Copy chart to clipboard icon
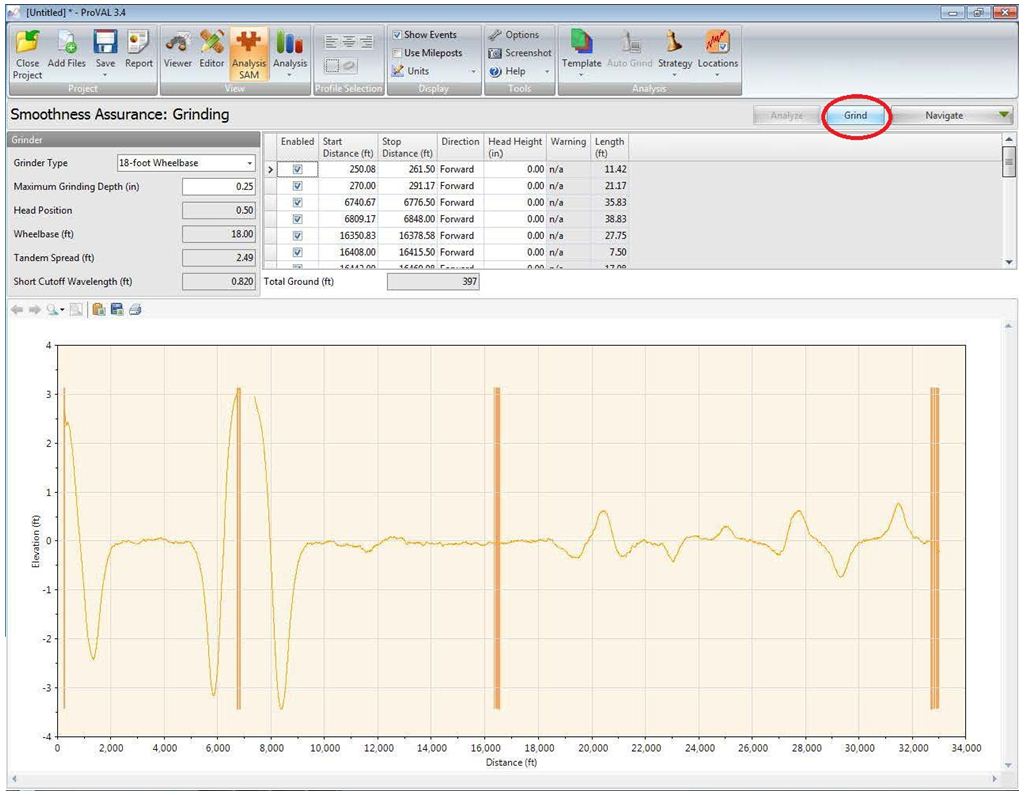Image resolution: width=1025 pixels, height=795 pixels. (x=99, y=310)
